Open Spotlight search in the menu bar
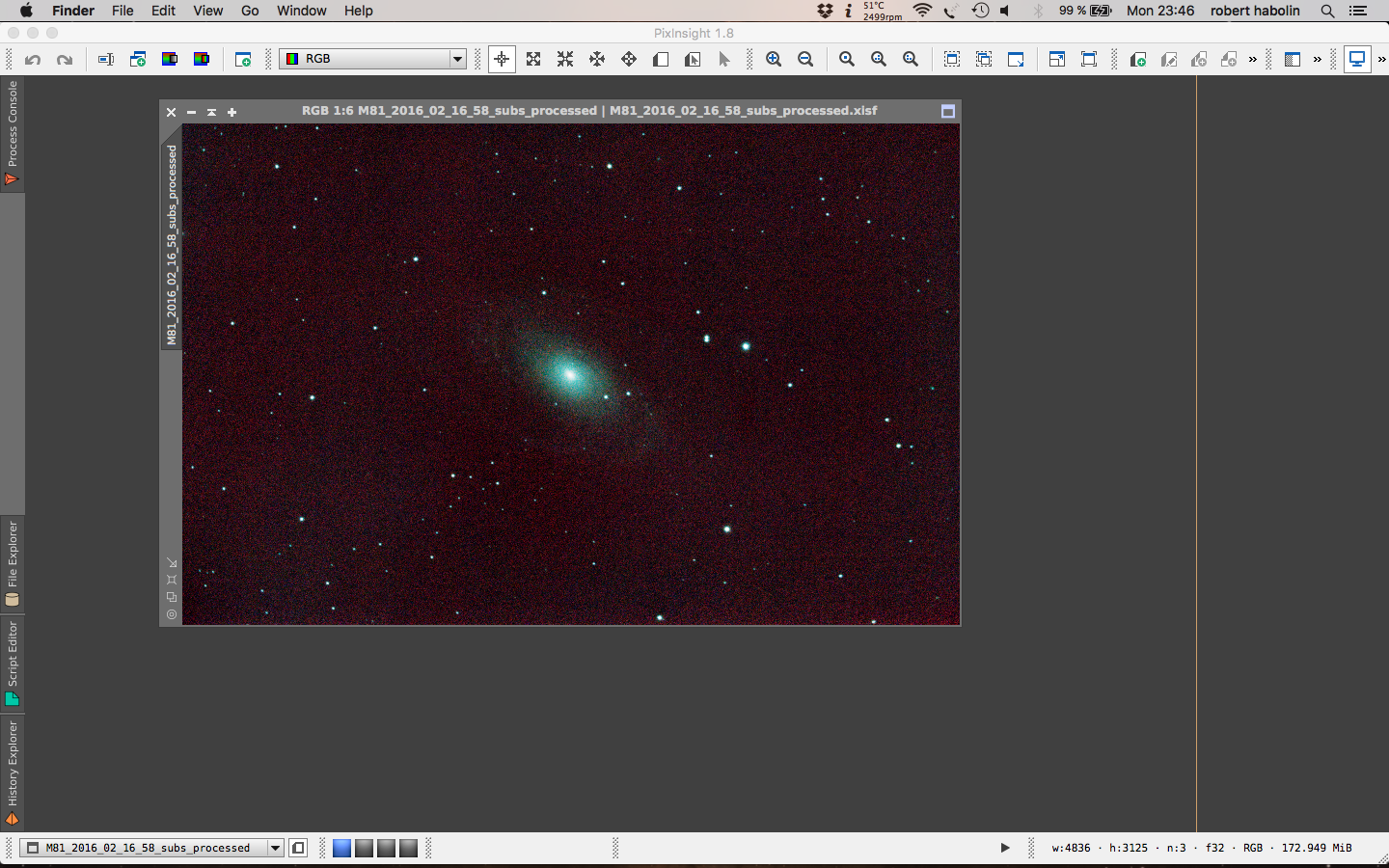 1327,11
